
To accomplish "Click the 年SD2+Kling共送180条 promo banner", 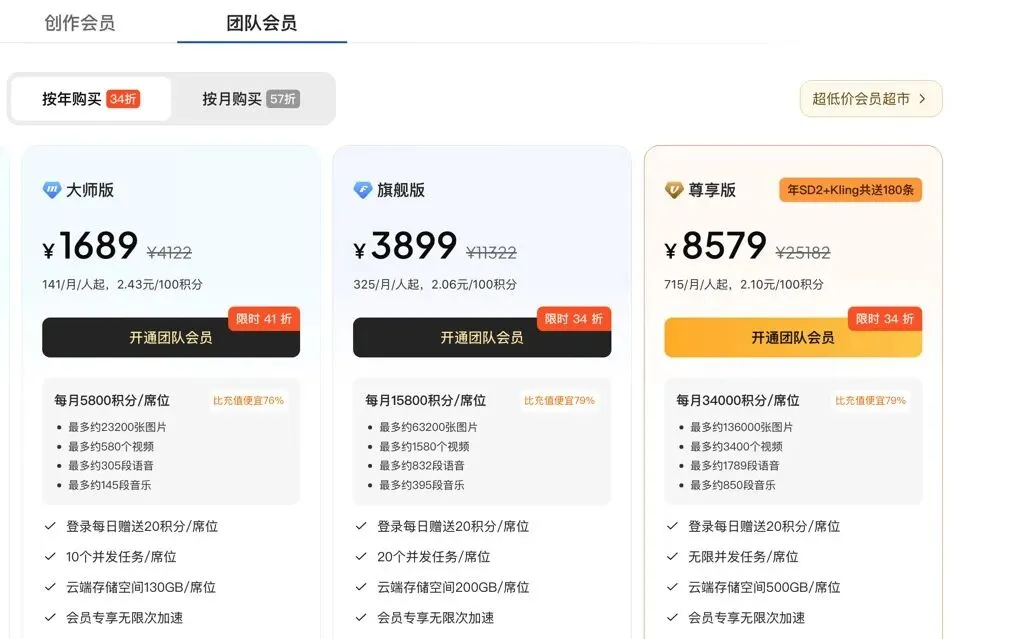I will pyautogui.click(x=850, y=190).
